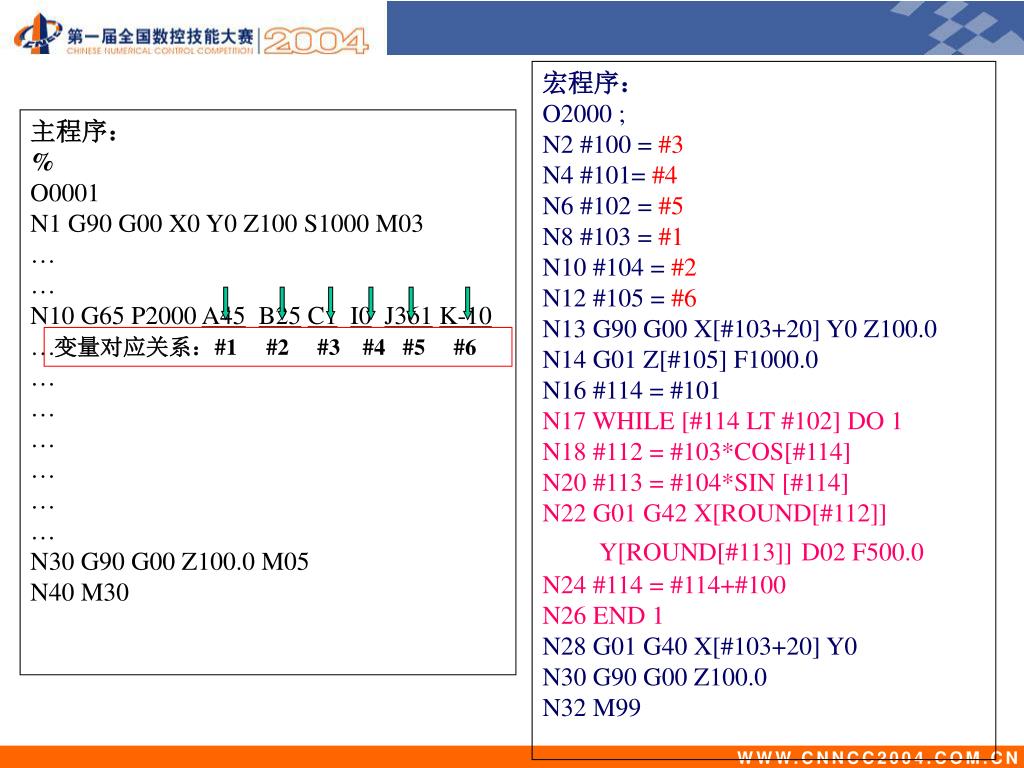Click the N40 M30 line
This screenshot has height=768, width=1024.
80,592
